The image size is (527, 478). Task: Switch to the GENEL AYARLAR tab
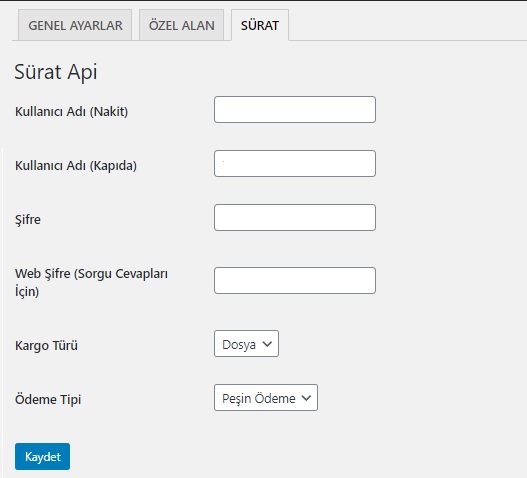click(x=75, y=25)
